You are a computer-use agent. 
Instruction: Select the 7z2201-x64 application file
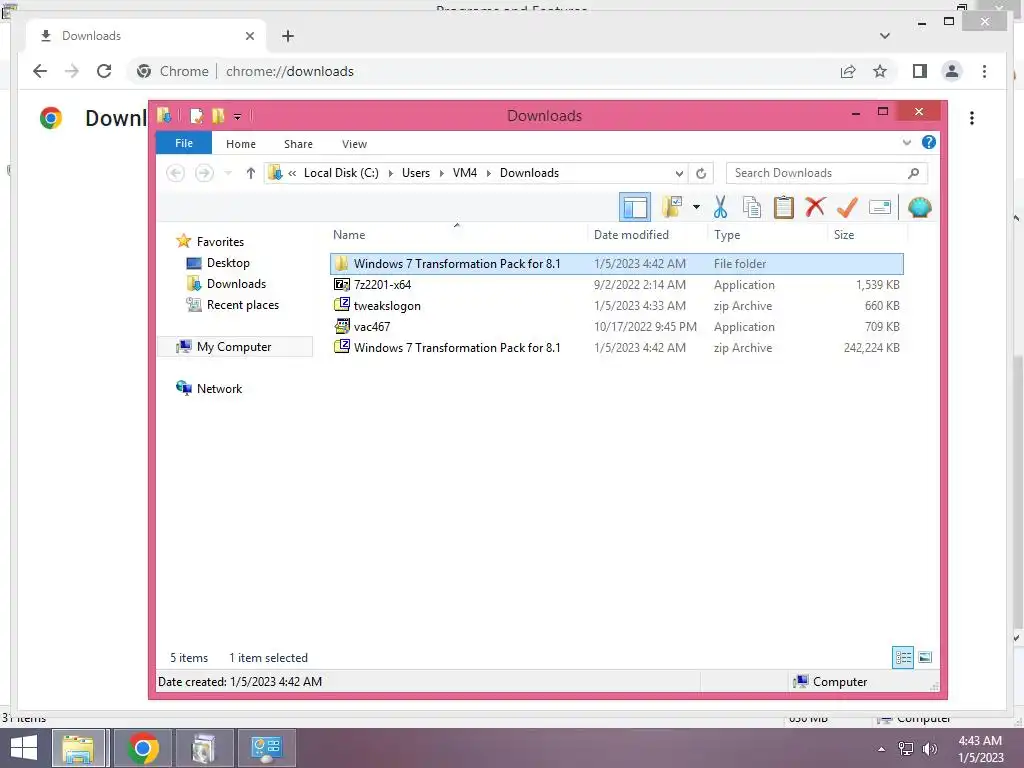point(616,285)
